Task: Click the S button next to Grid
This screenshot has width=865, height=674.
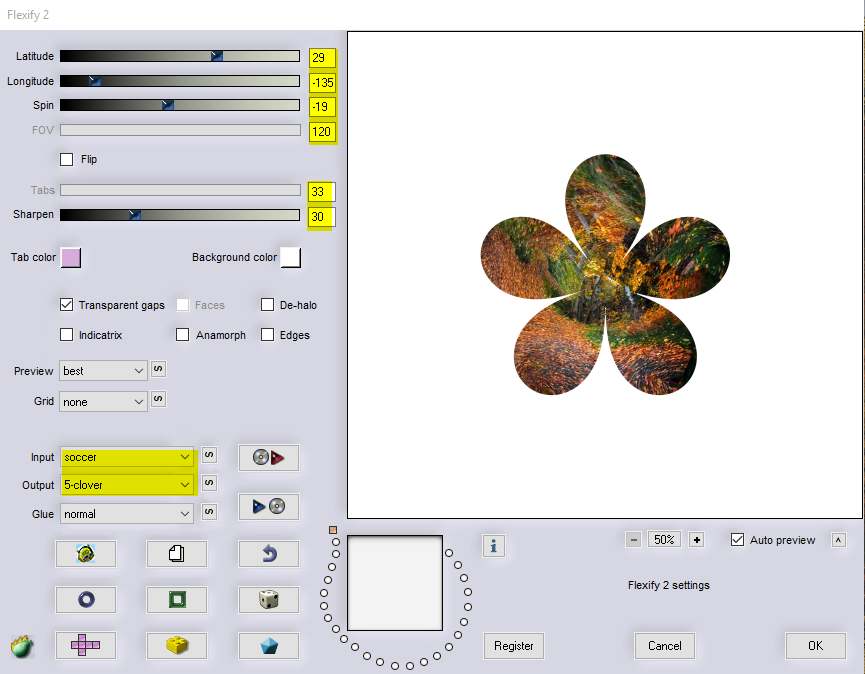Action: click(158, 399)
